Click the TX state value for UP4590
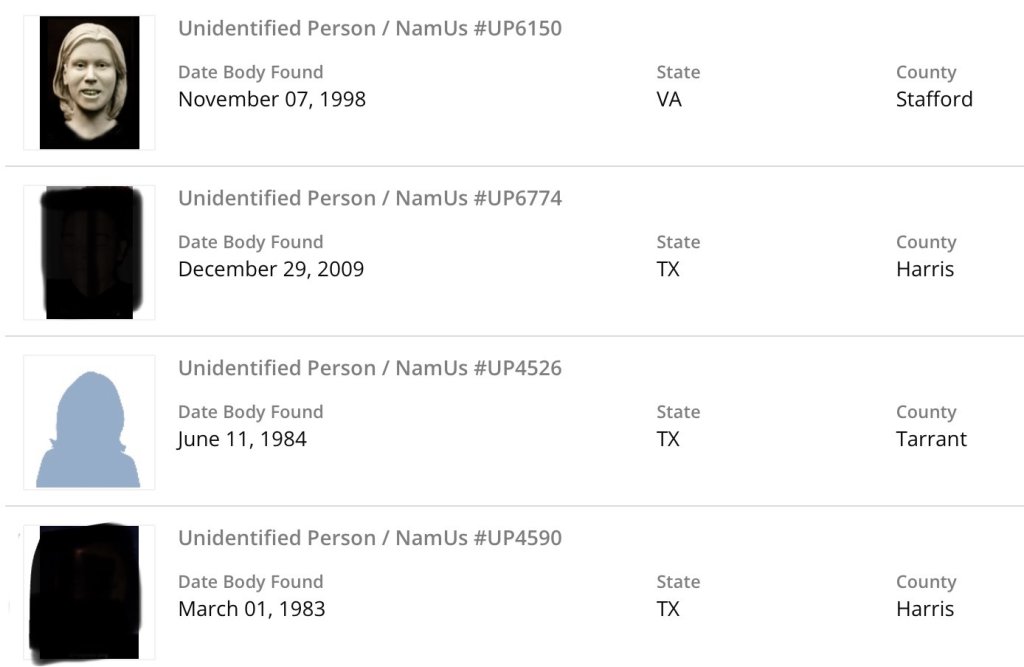The height and width of the screenshot is (667, 1024). coord(668,609)
